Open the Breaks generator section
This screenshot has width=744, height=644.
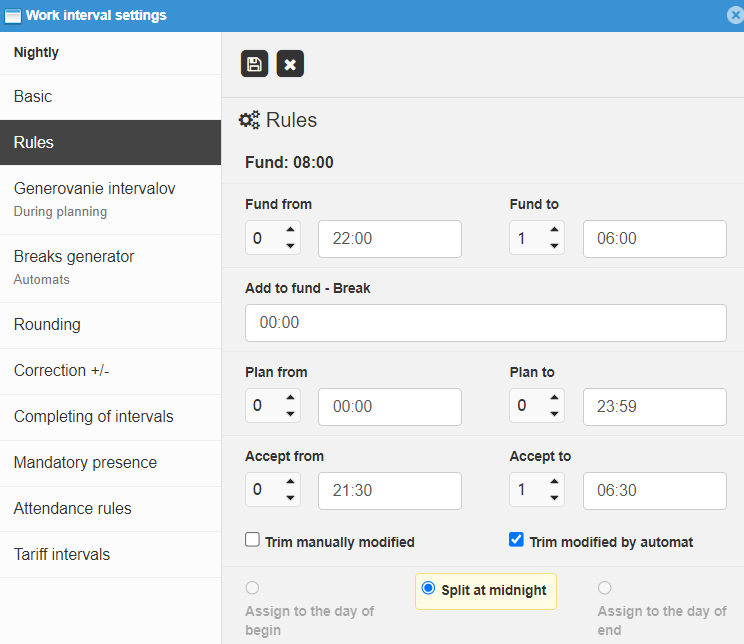pos(111,268)
